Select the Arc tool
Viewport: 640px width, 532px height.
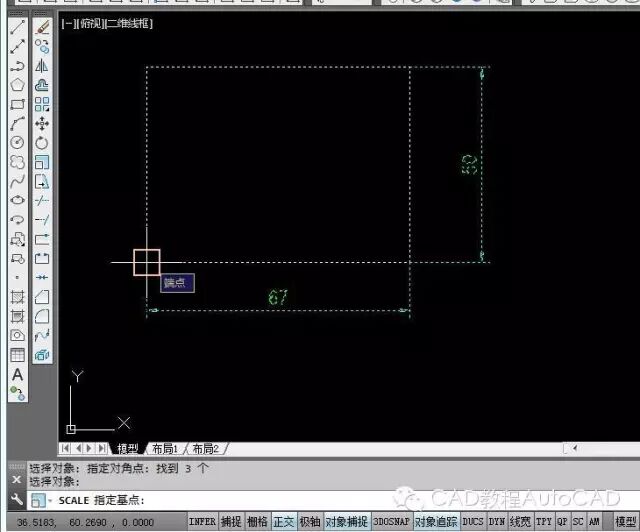coord(17,123)
